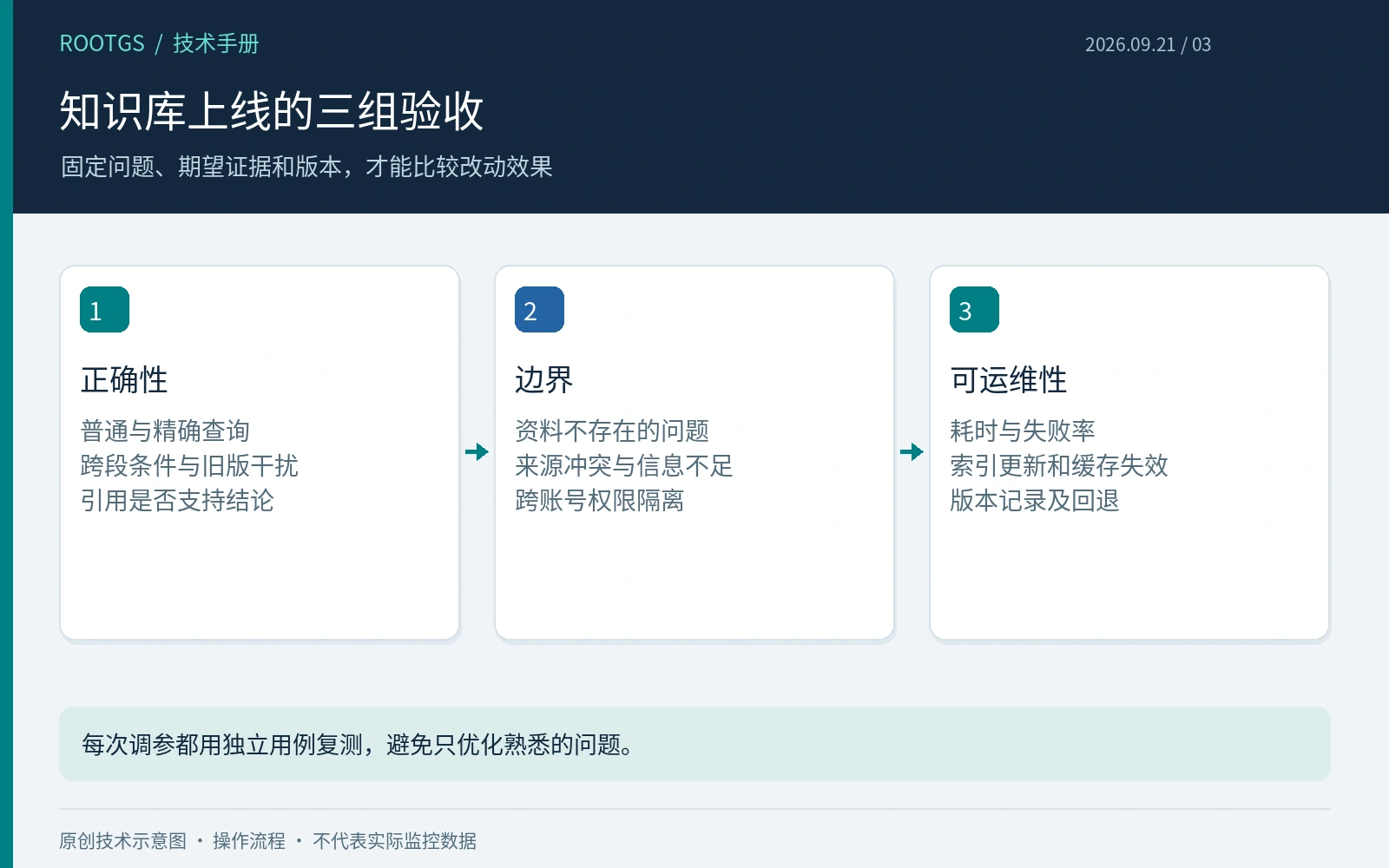This screenshot has height=868, width=1389.
Task: Click footer text 操作流程
Action: point(249,841)
